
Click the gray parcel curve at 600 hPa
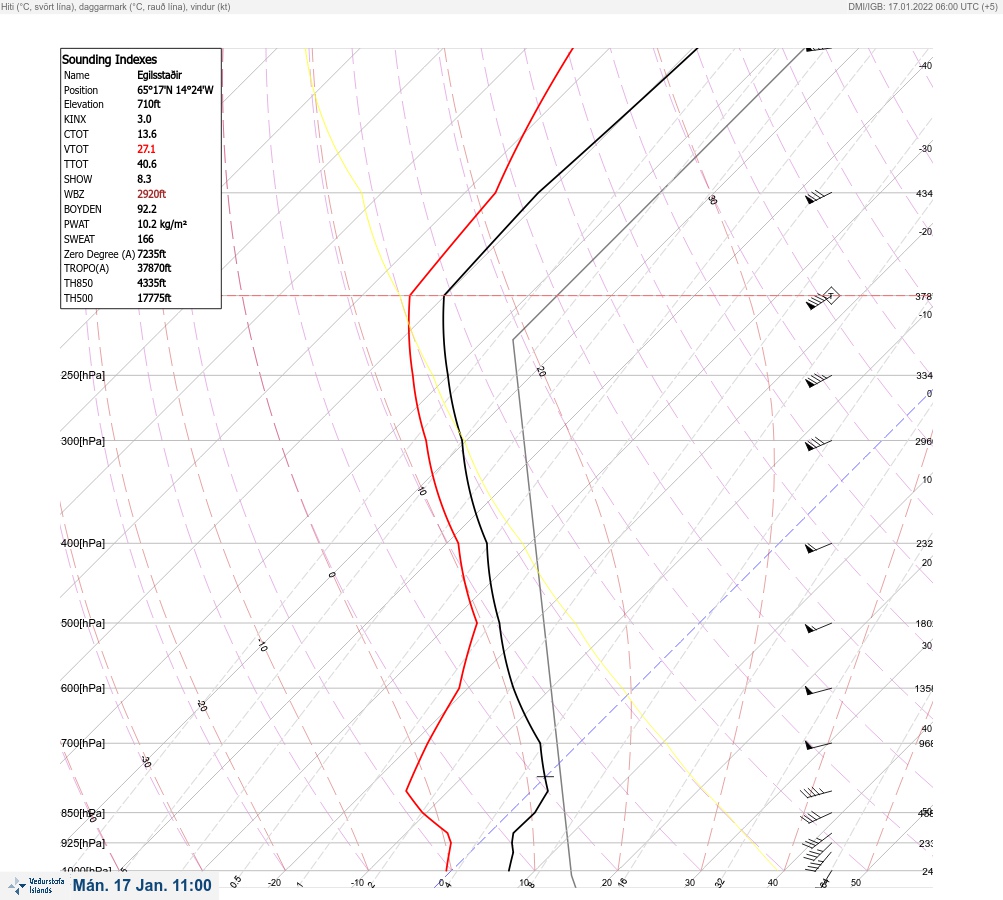click(551, 688)
